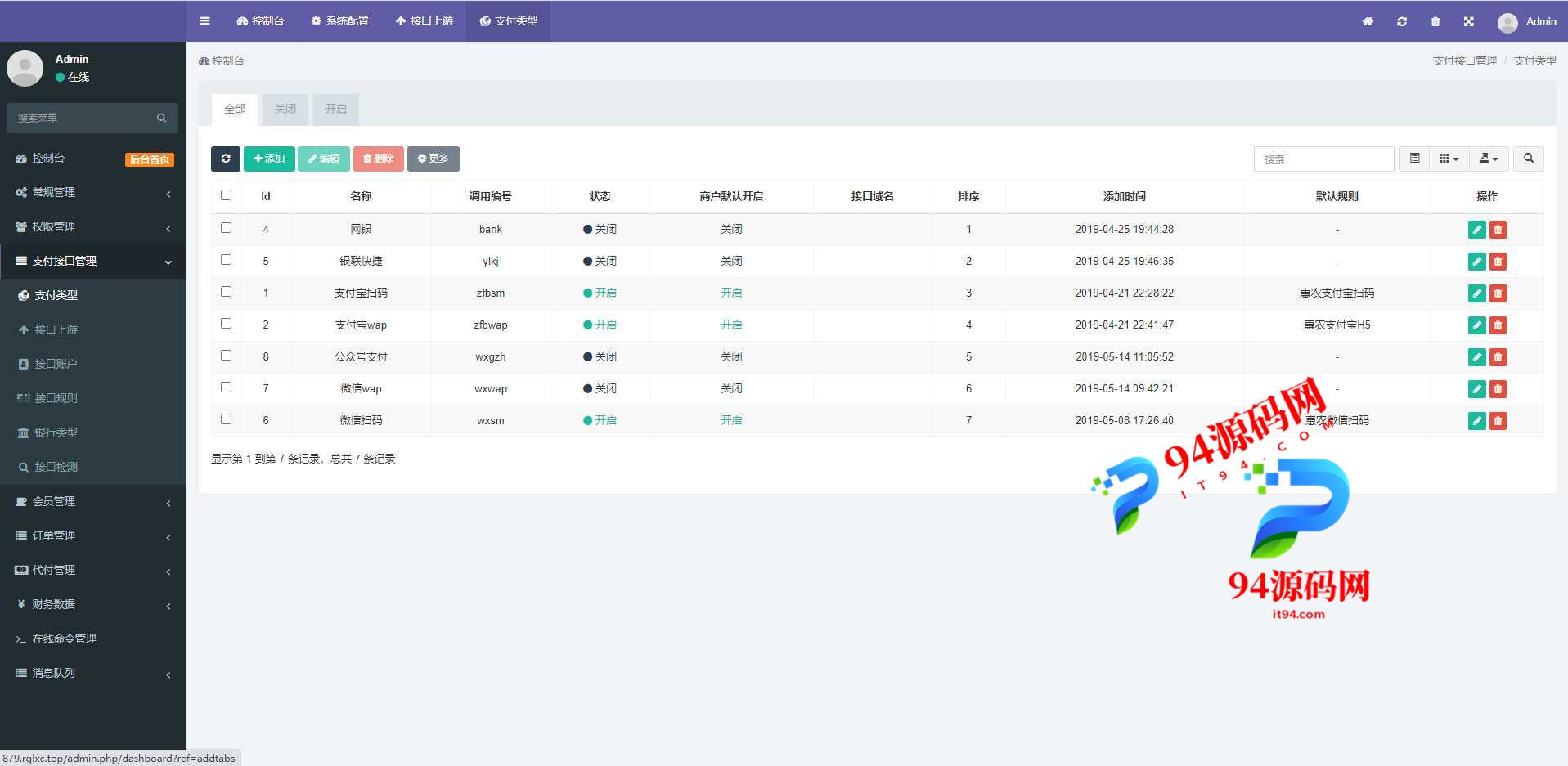
Task: Click the 编辑 toolbar button
Action: pyautogui.click(x=324, y=159)
